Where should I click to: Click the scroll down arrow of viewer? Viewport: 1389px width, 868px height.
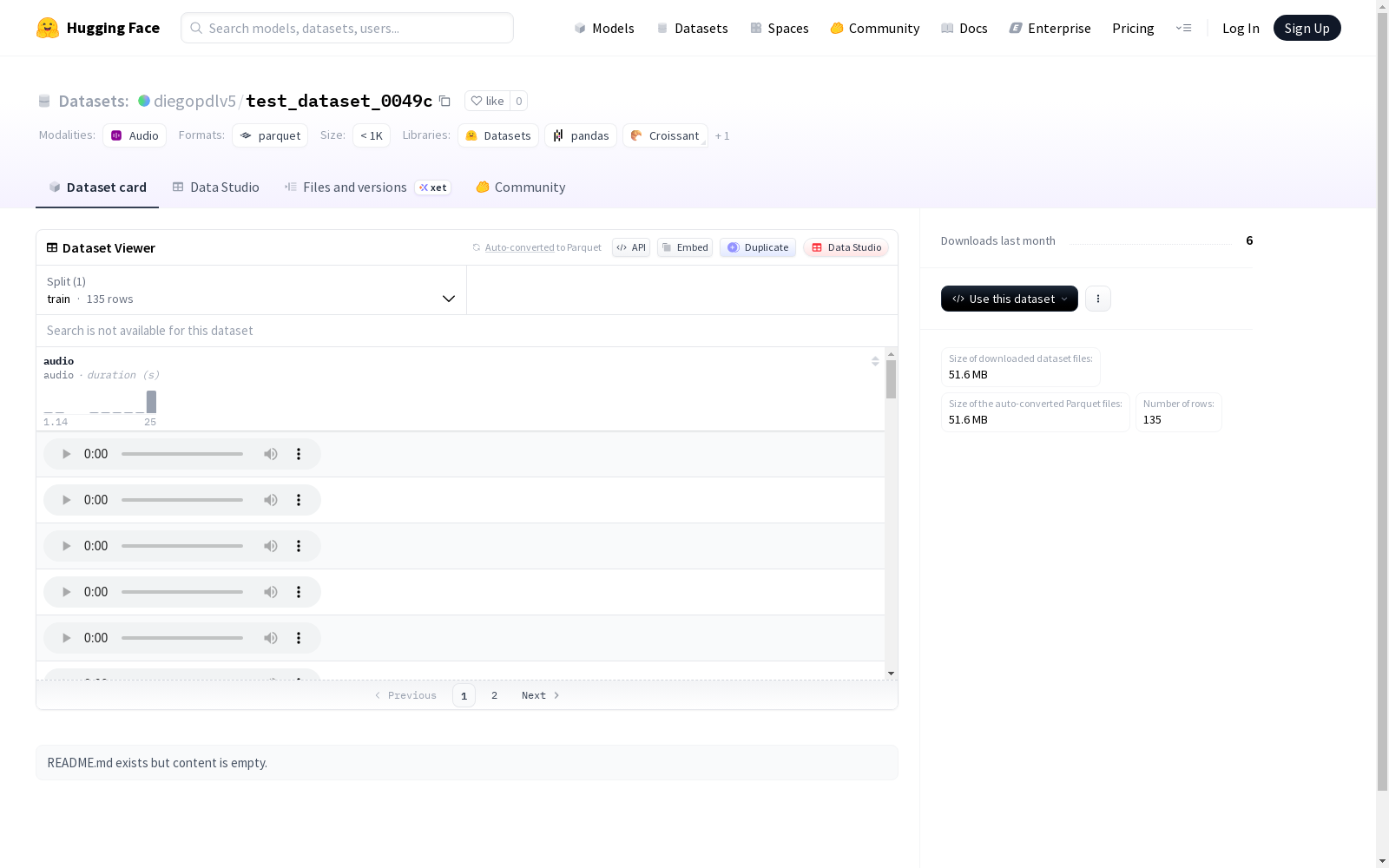click(891, 674)
